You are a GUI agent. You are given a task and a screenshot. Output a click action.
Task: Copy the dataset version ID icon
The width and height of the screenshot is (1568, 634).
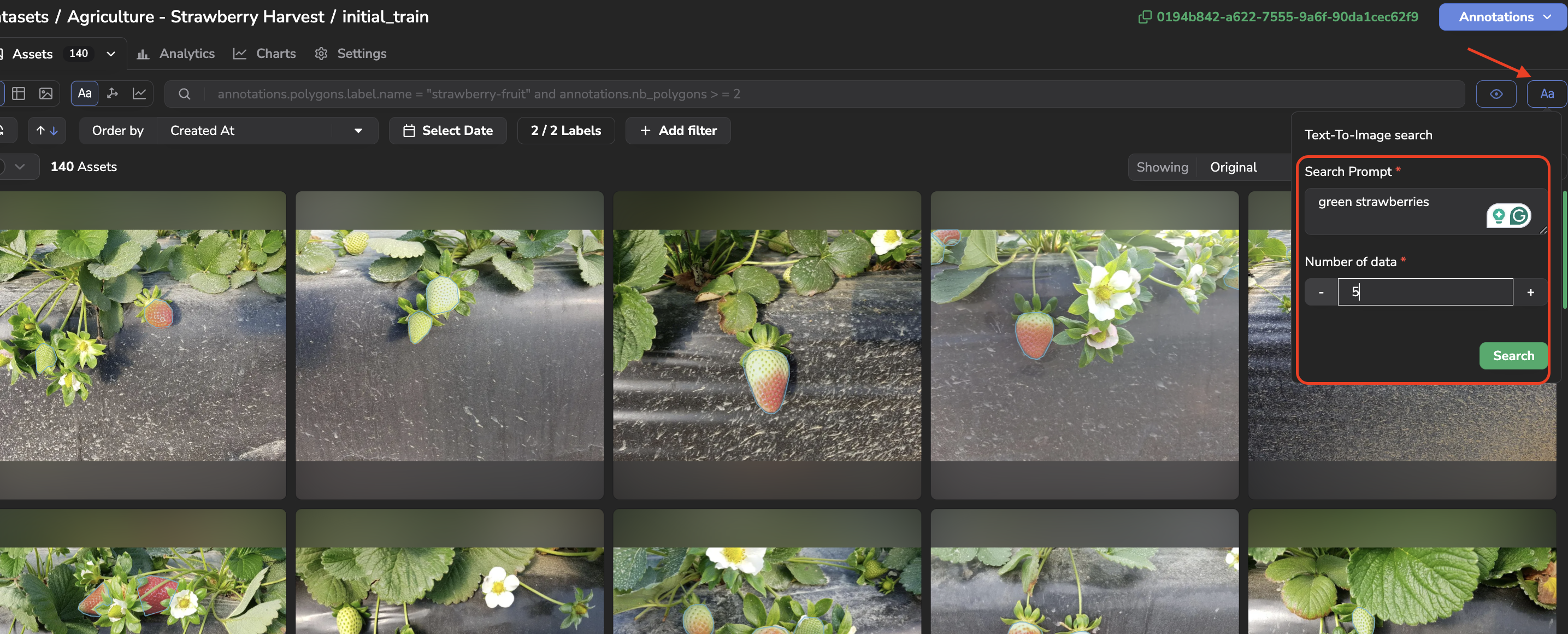click(1145, 17)
